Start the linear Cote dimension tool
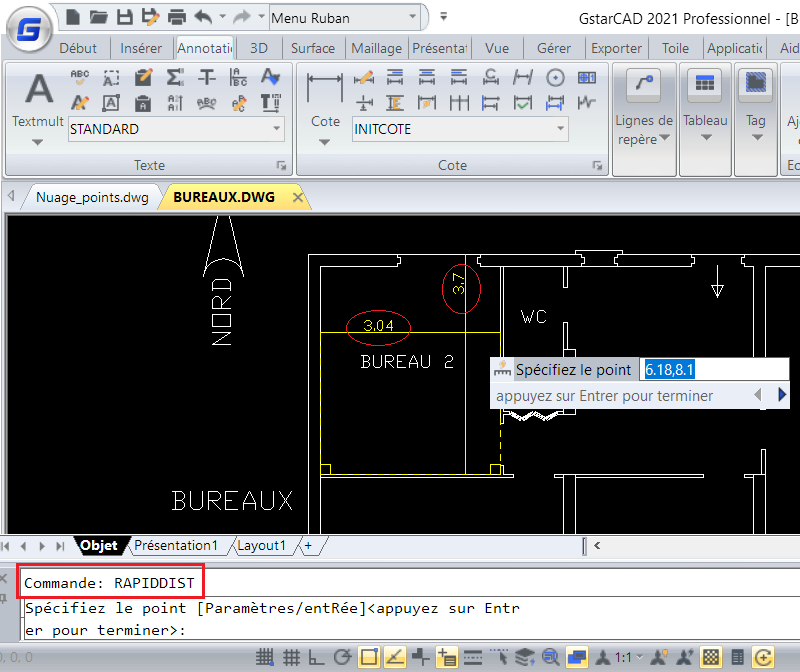800x672 pixels. click(x=324, y=89)
